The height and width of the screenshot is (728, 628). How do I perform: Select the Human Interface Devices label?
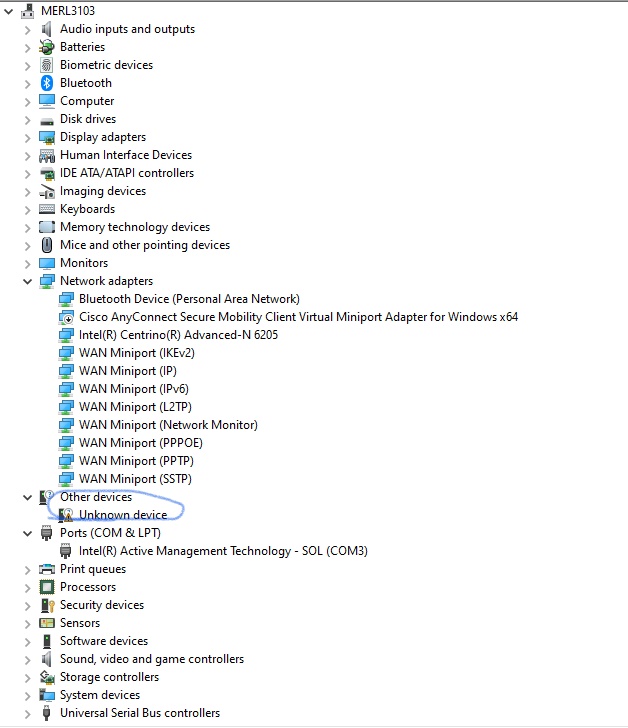point(126,155)
